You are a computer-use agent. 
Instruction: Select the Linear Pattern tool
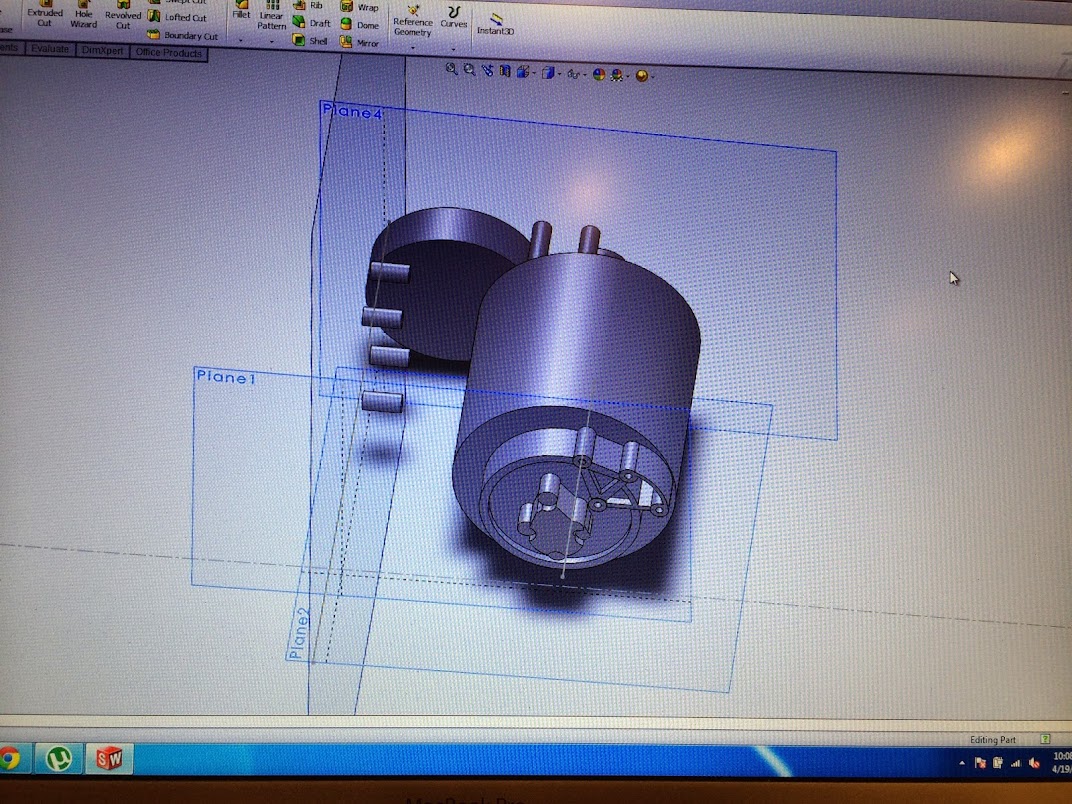271,16
